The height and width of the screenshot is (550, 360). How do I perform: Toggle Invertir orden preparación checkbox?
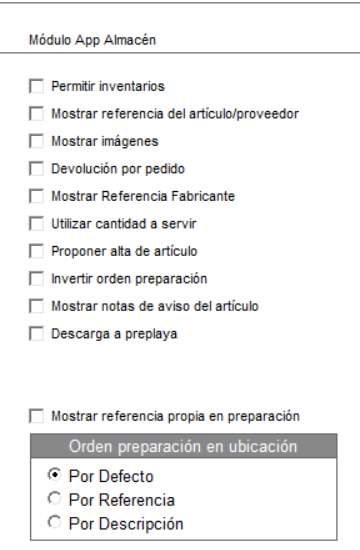36,279
